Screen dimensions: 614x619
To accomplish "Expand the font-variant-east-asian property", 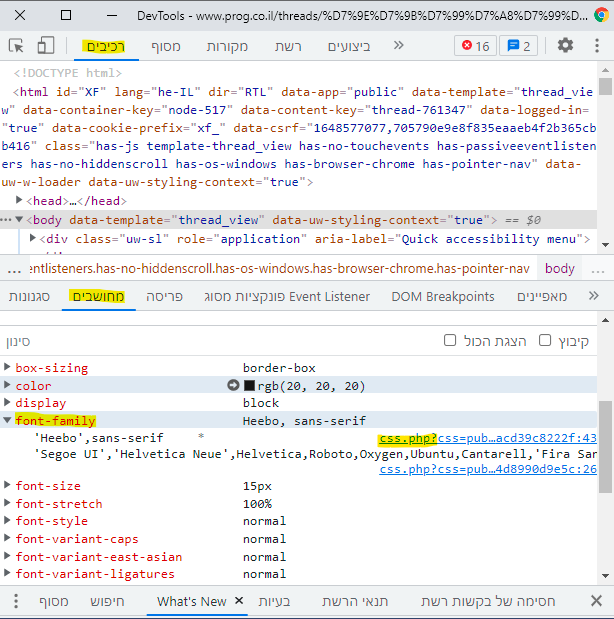I will click(x=7, y=555).
